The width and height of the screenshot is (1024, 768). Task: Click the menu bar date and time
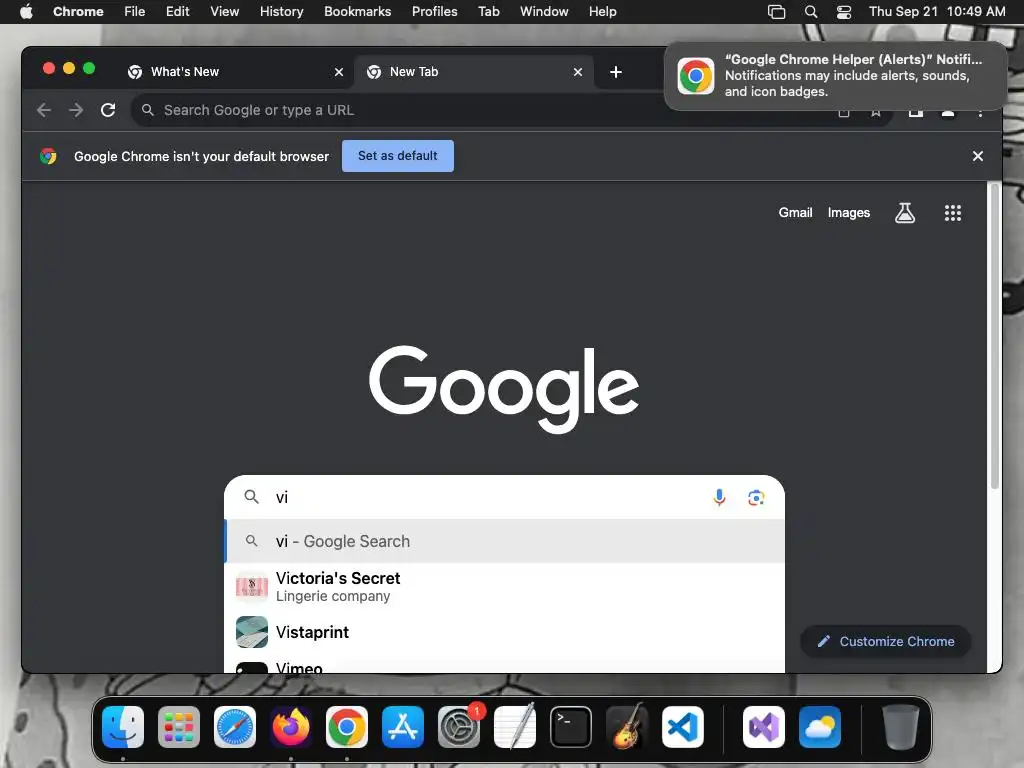point(937,11)
